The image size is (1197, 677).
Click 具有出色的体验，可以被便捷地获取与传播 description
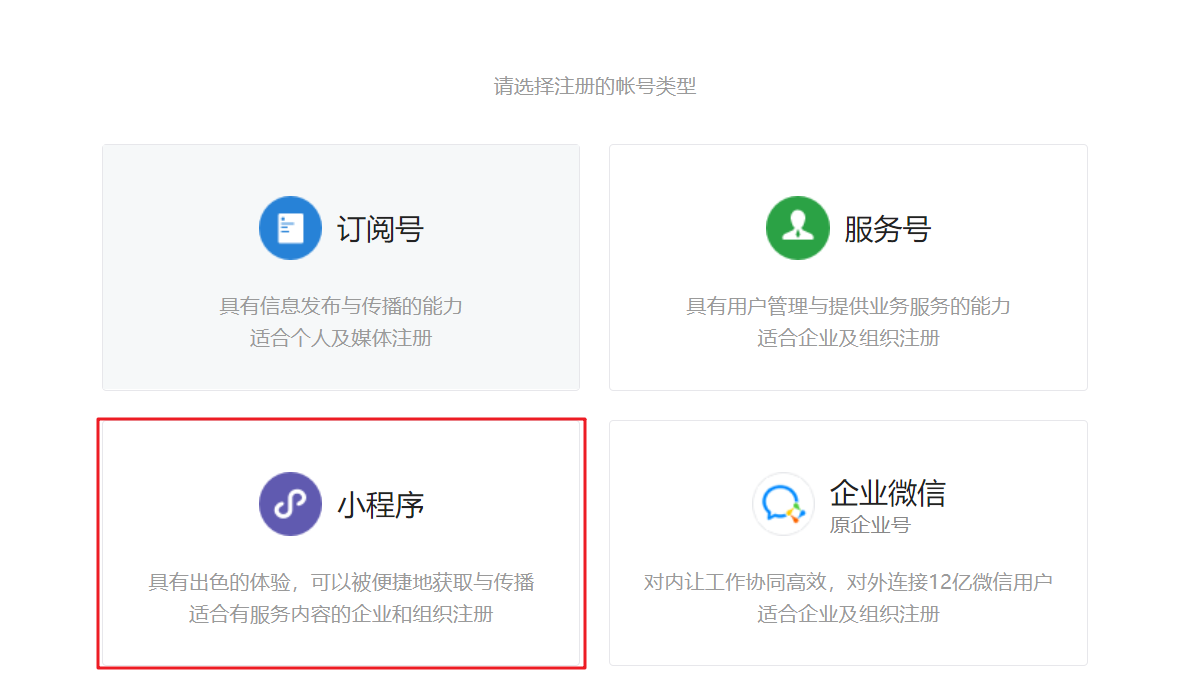[341, 582]
